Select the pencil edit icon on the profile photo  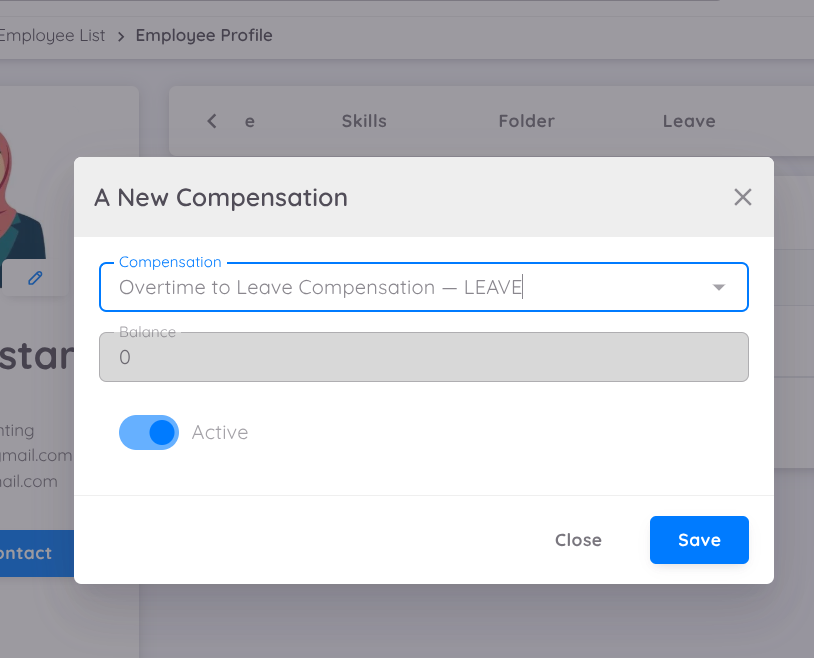tap(37, 278)
